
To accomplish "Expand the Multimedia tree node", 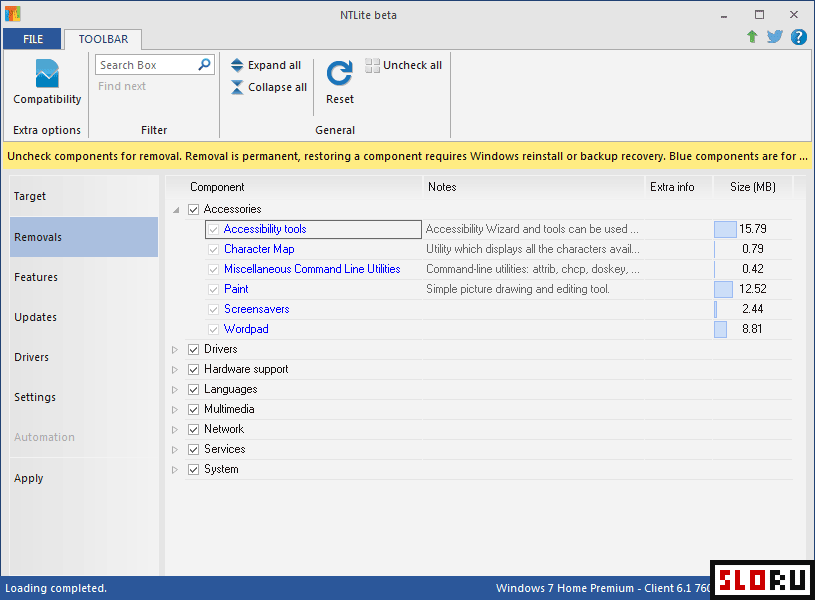I will 175,410.
